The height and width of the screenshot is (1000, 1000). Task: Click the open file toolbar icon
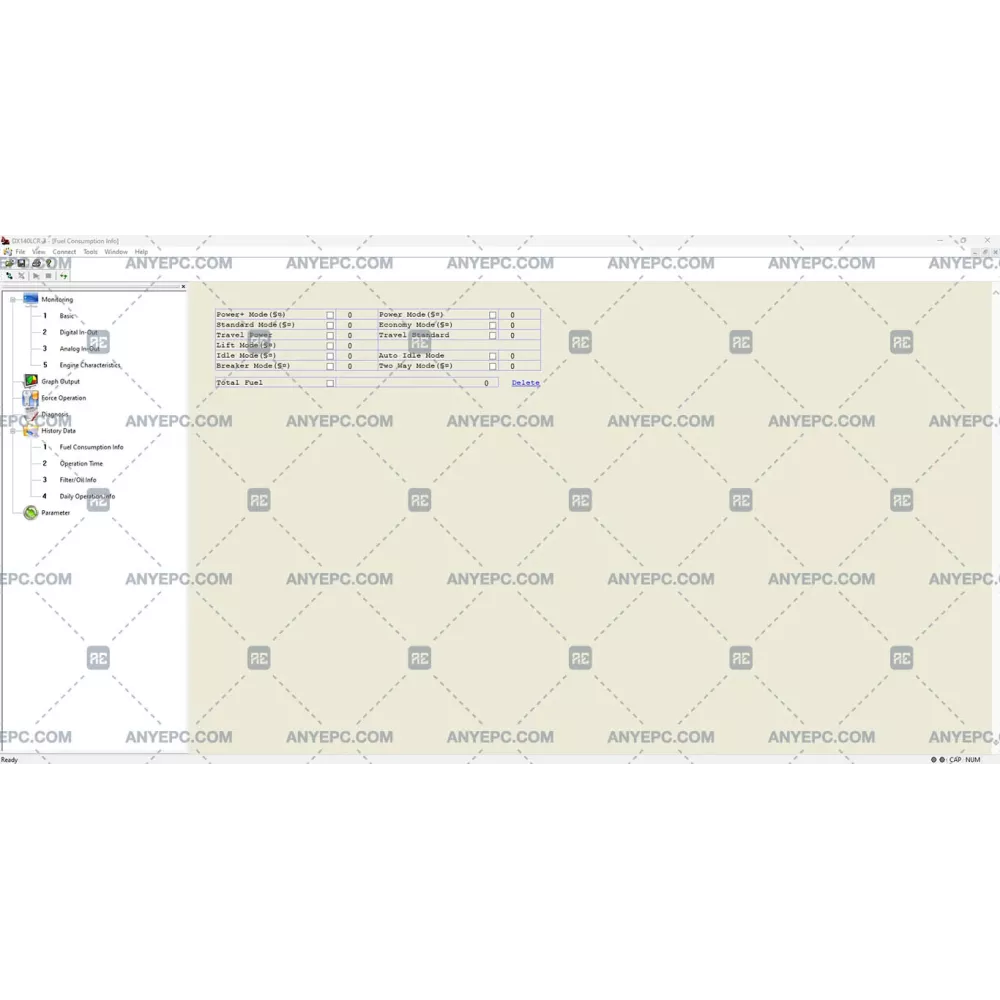pyautogui.click(x=8, y=263)
